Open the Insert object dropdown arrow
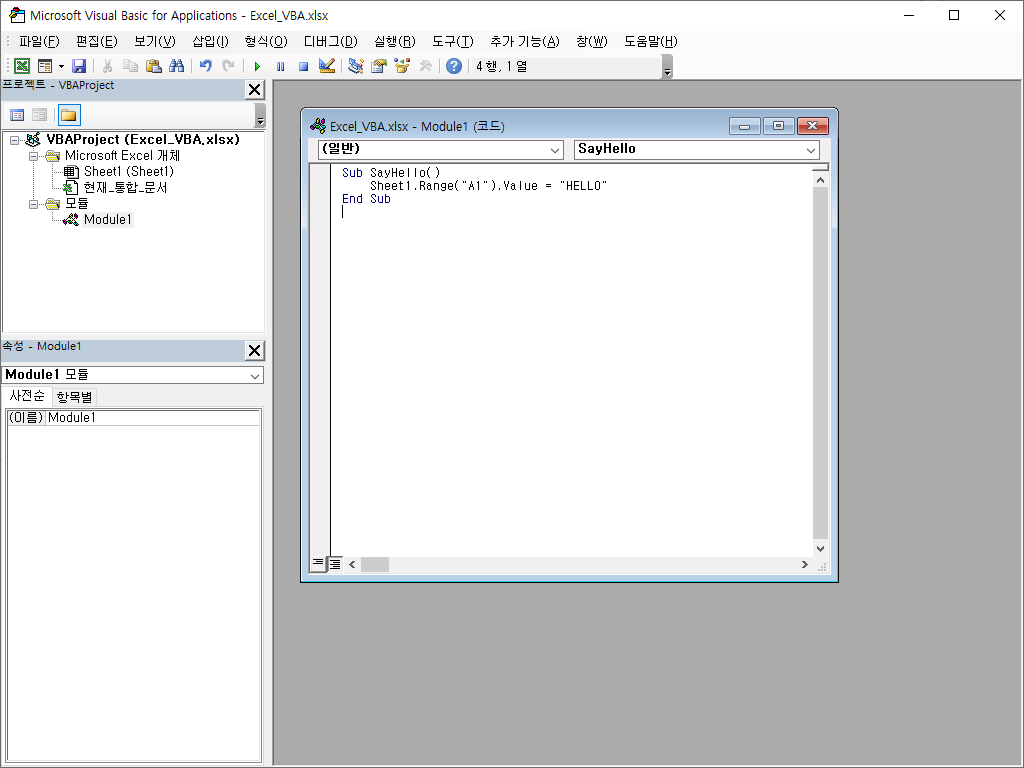 [61, 66]
